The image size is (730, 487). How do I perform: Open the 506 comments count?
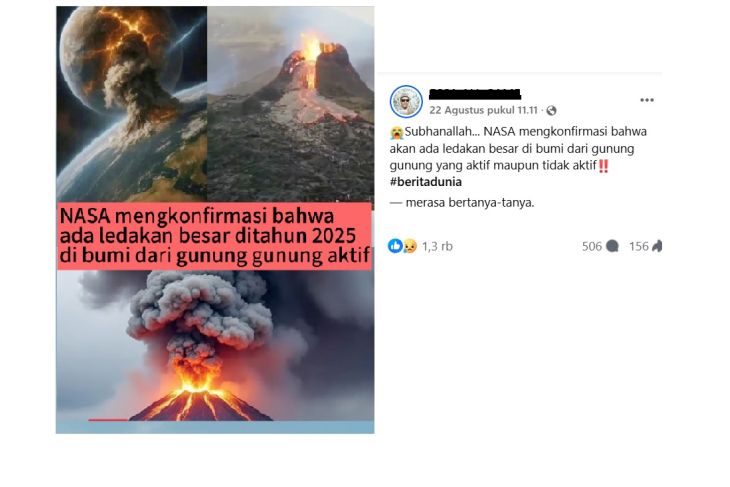(592, 246)
